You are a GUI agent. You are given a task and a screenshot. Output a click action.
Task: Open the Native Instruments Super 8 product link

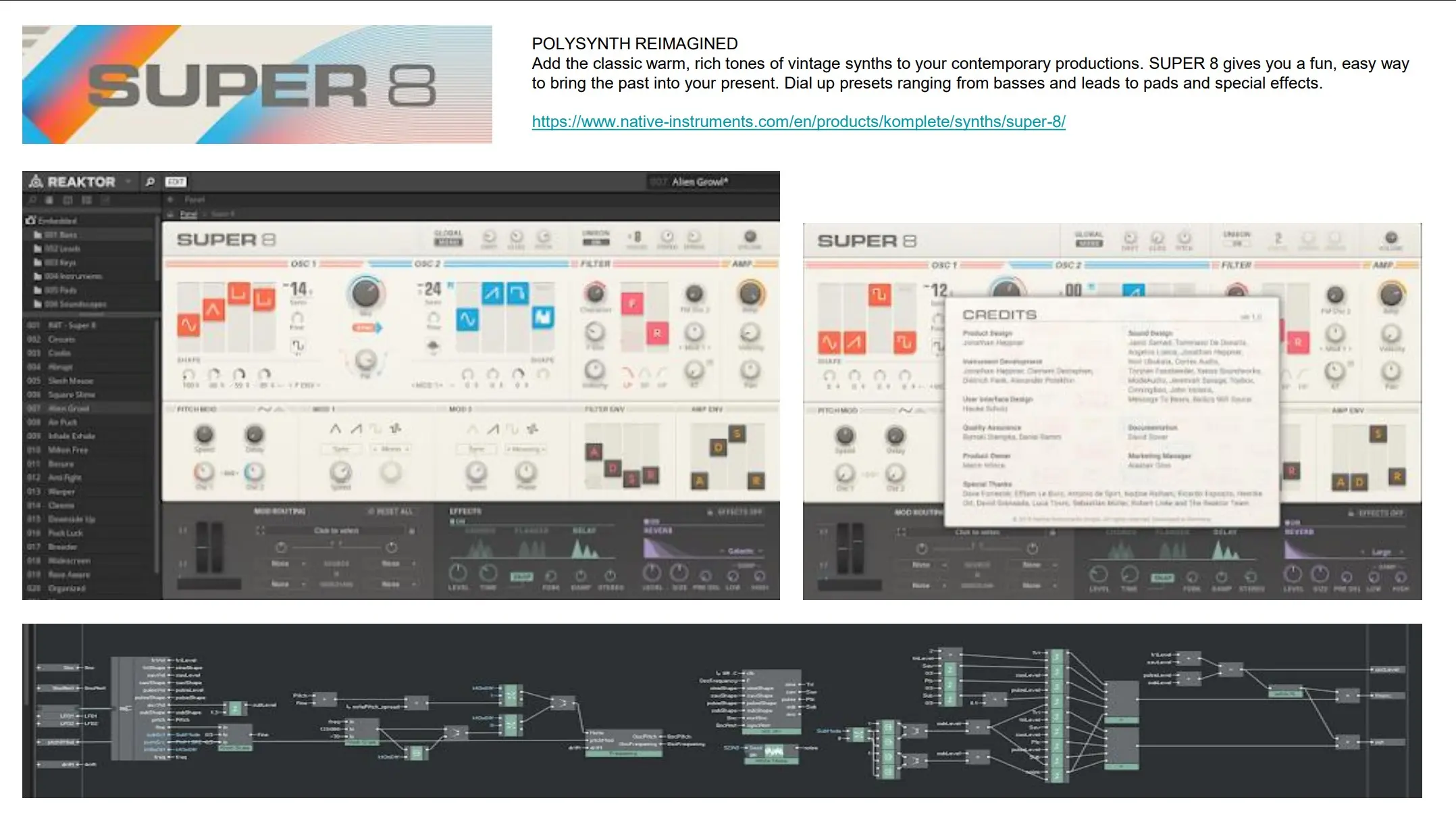798,122
